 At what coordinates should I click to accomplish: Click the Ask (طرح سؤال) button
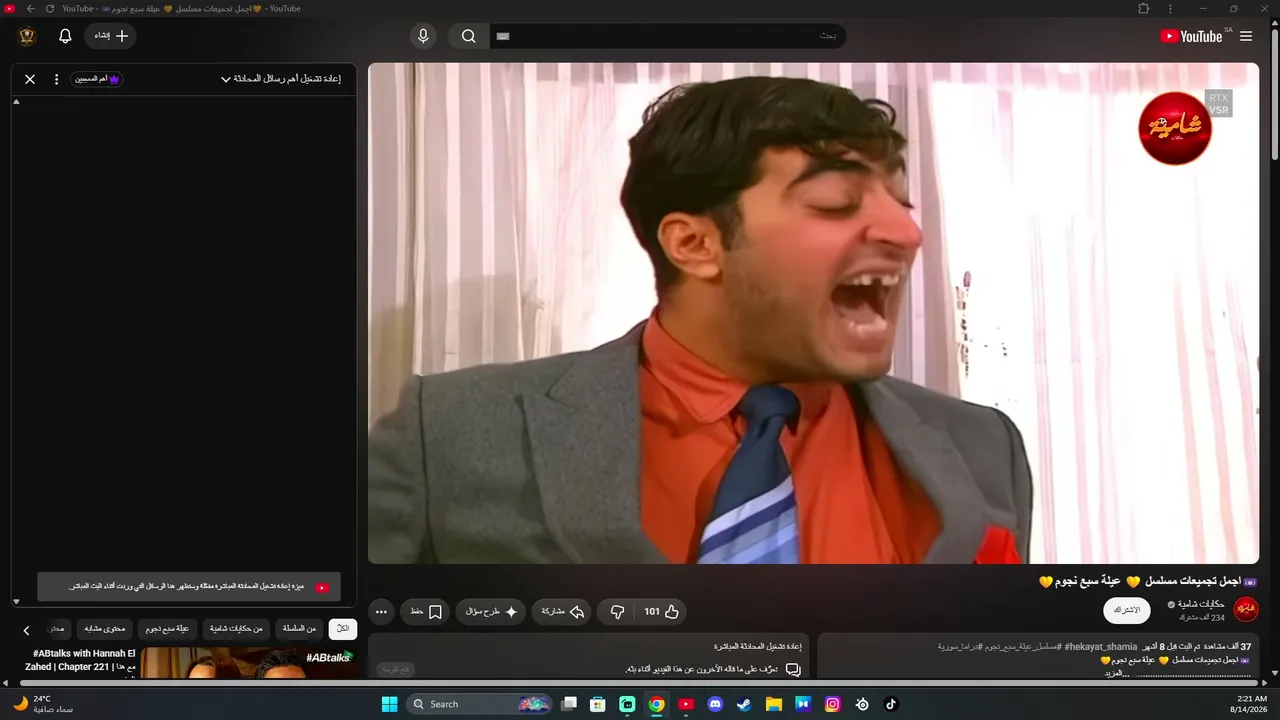(491, 612)
